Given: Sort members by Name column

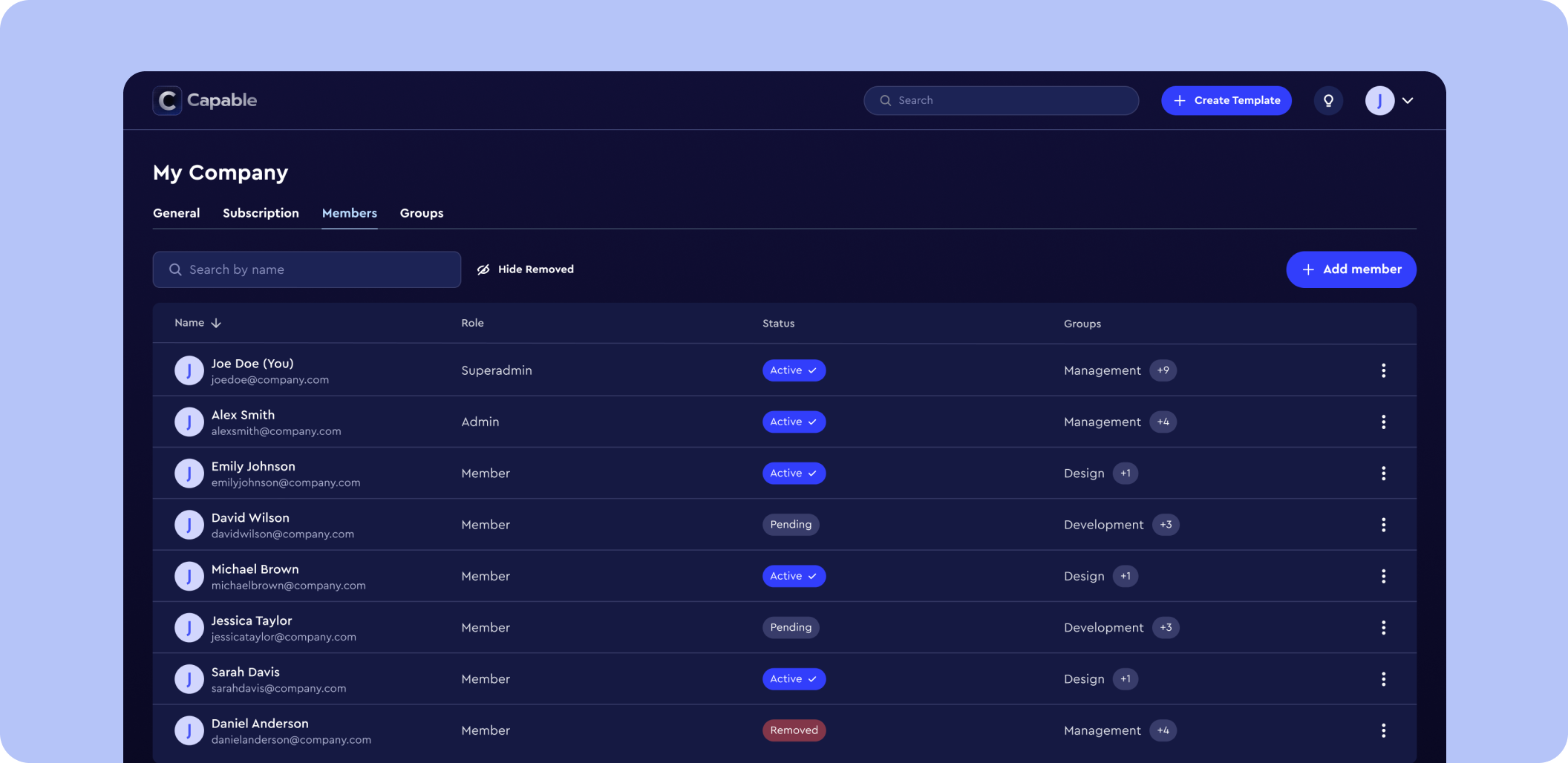Looking at the screenshot, I should 197,323.
